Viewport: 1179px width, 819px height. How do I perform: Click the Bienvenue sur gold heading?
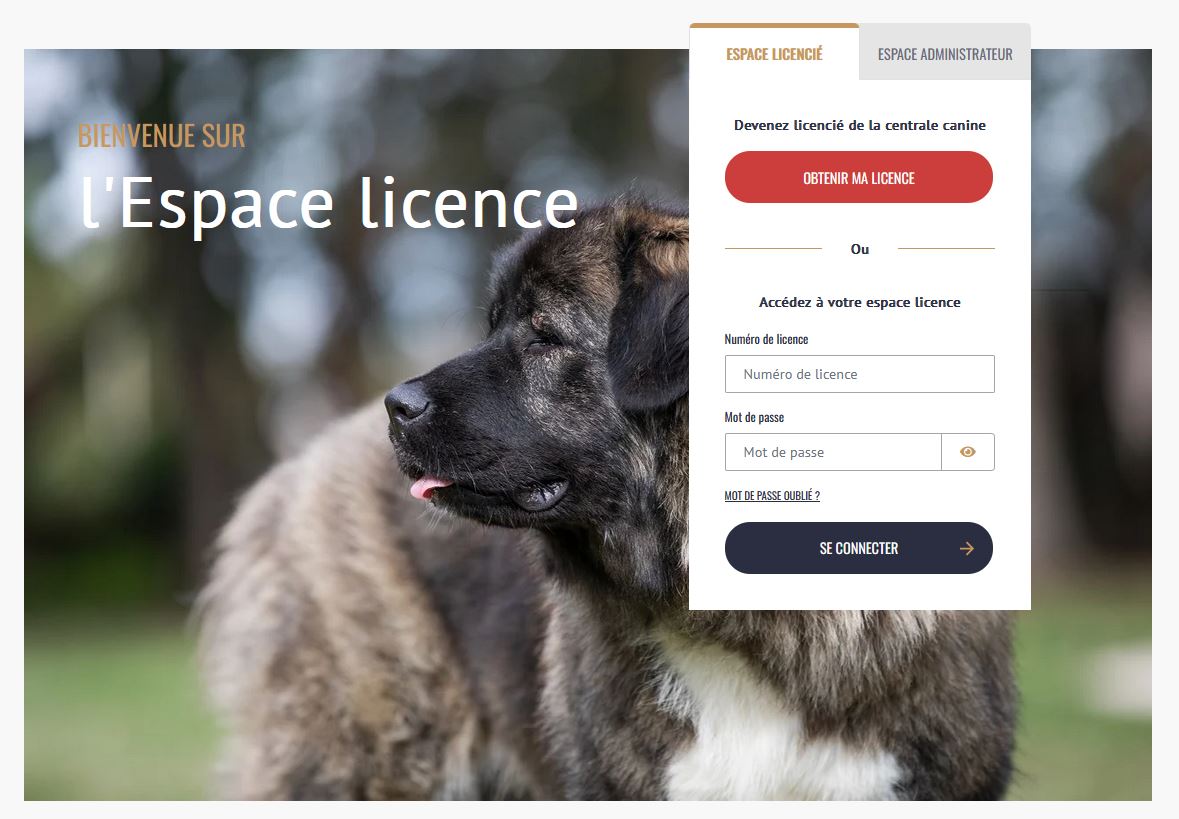click(x=162, y=136)
